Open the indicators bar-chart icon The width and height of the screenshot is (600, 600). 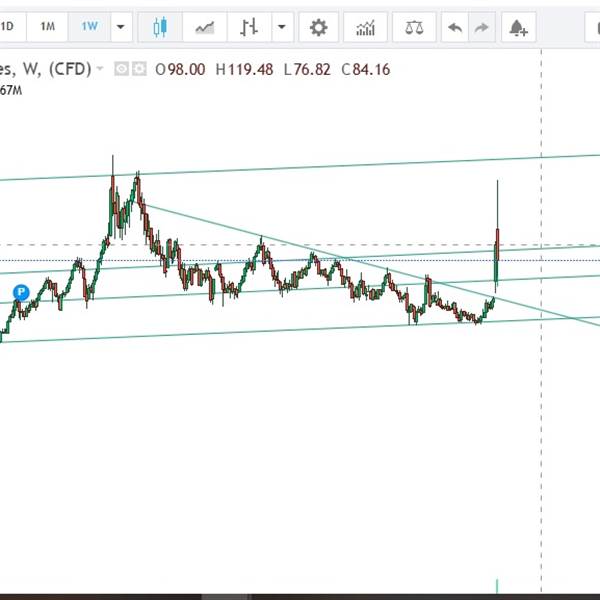pyautogui.click(x=365, y=27)
